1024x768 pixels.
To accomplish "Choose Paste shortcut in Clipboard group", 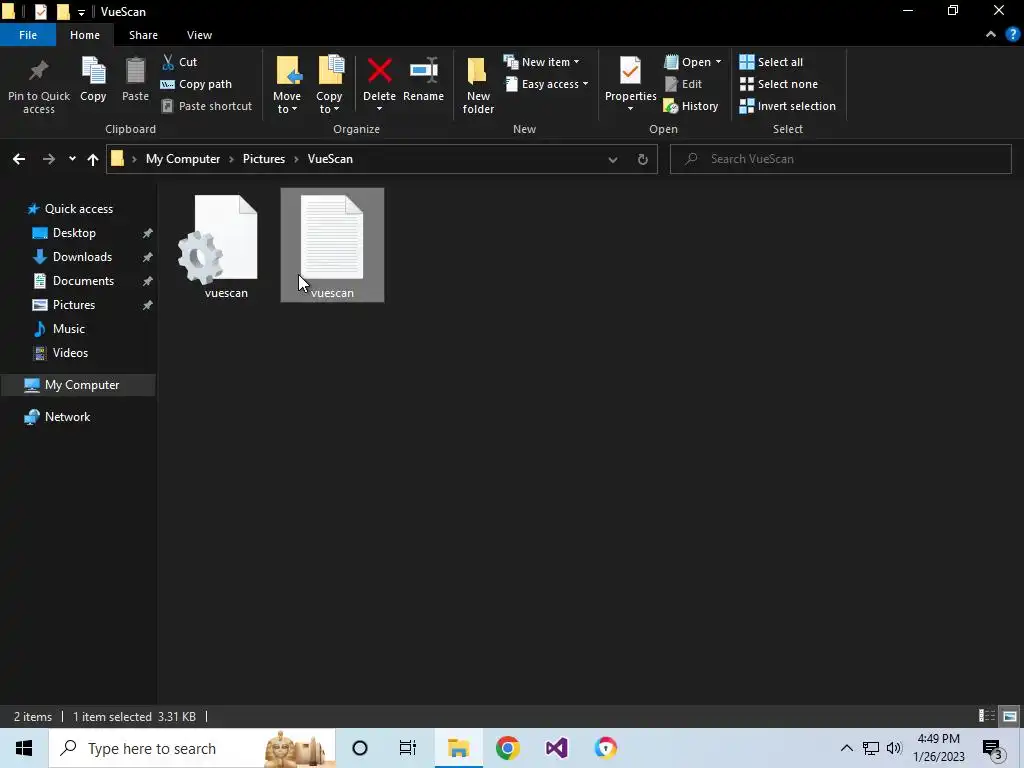I will [206, 106].
